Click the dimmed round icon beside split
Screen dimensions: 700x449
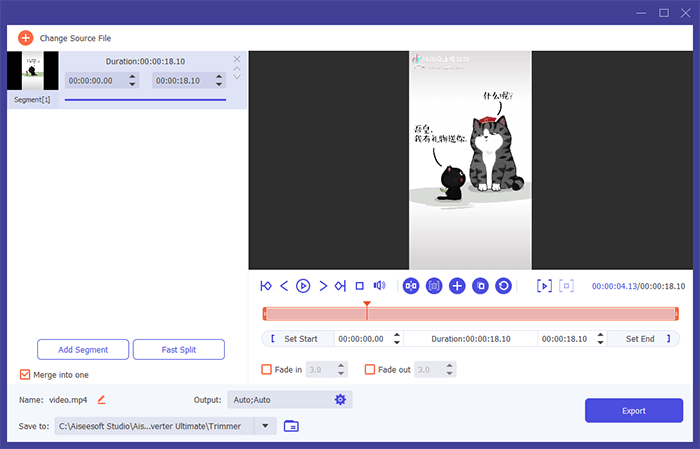434,286
